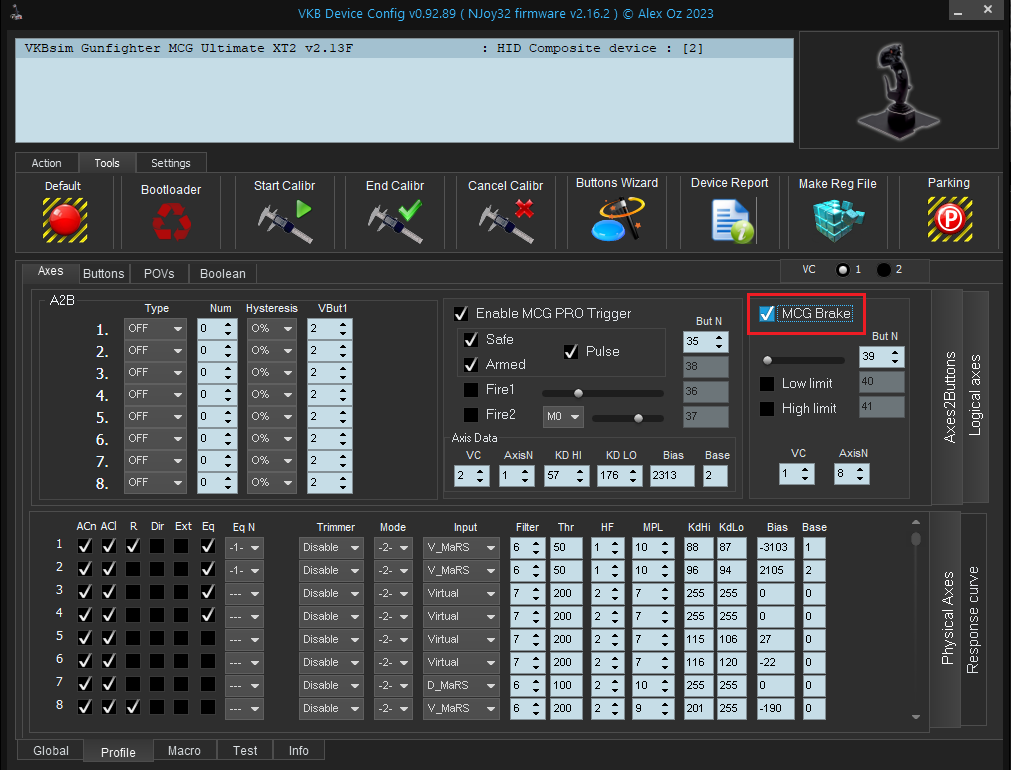This screenshot has height=770, width=1011.
Task: Click the MCG Brake slider
Action: 803,360
